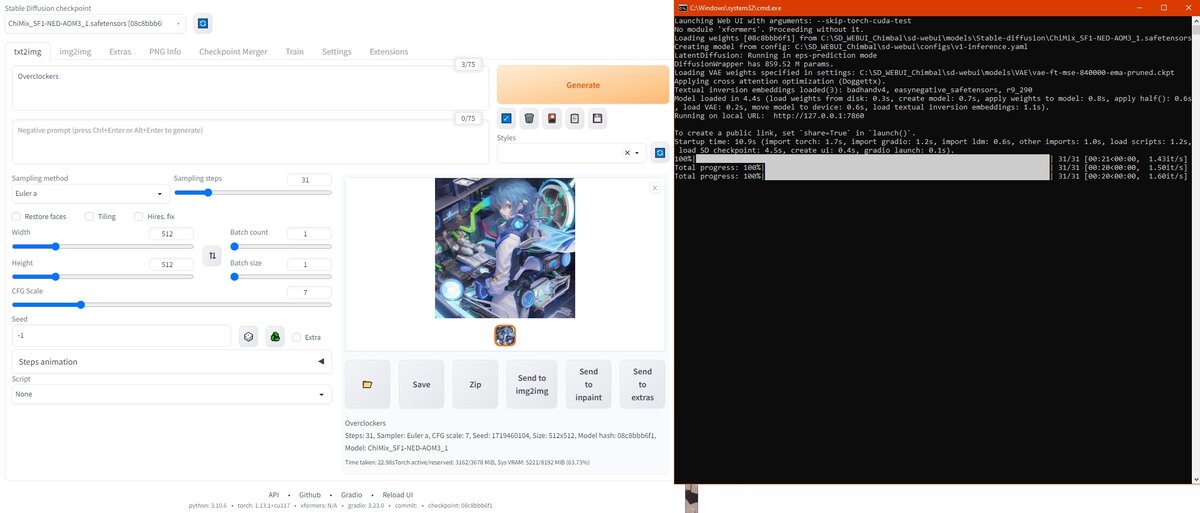The image size is (1200, 513).
Task: Adjust the Sampling steps slider
Action: tap(253, 193)
